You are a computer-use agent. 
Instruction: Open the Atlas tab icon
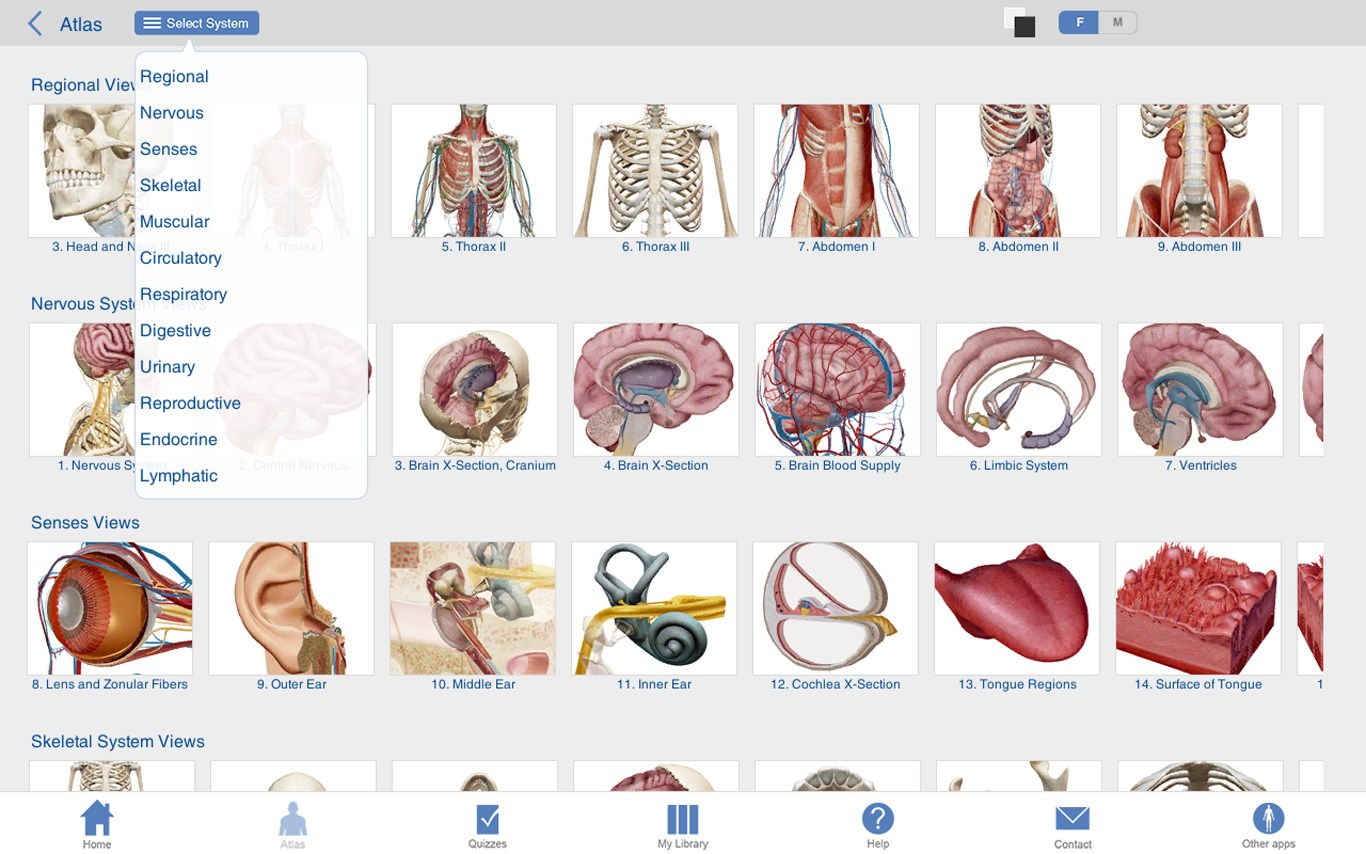click(x=293, y=818)
